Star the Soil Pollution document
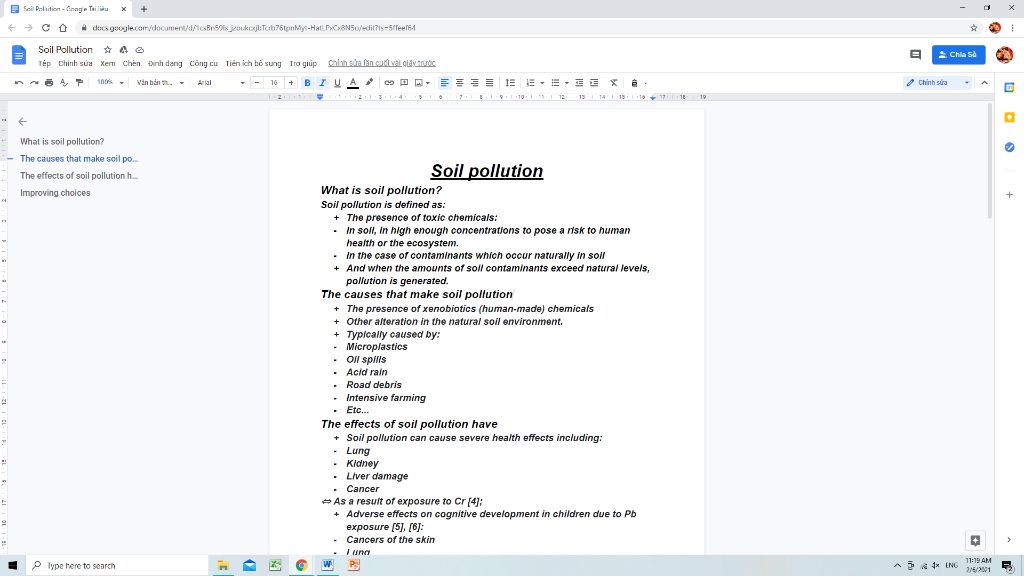This screenshot has width=1024, height=576. click(x=108, y=50)
